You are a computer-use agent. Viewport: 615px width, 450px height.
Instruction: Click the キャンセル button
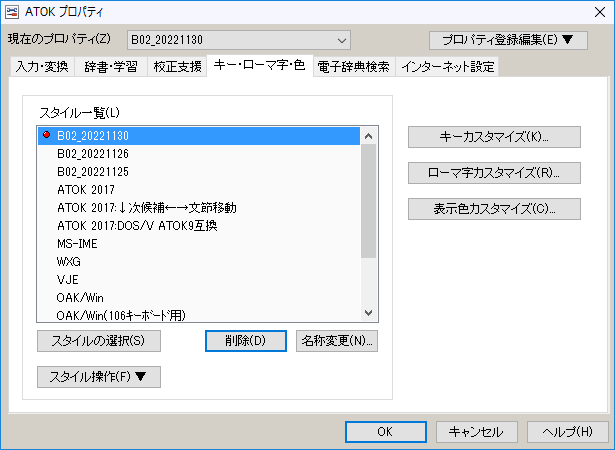pos(477,432)
